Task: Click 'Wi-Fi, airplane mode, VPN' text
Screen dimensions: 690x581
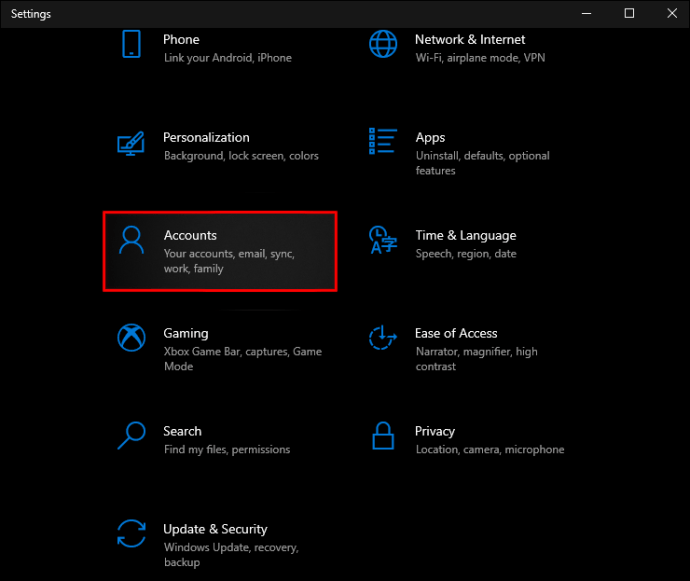Action: (x=481, y=58)
